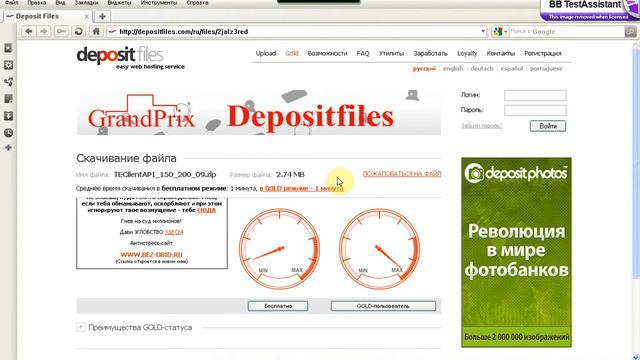Focus the Логин input field
This screenshot has width=640, height=360.
(535, 95)
